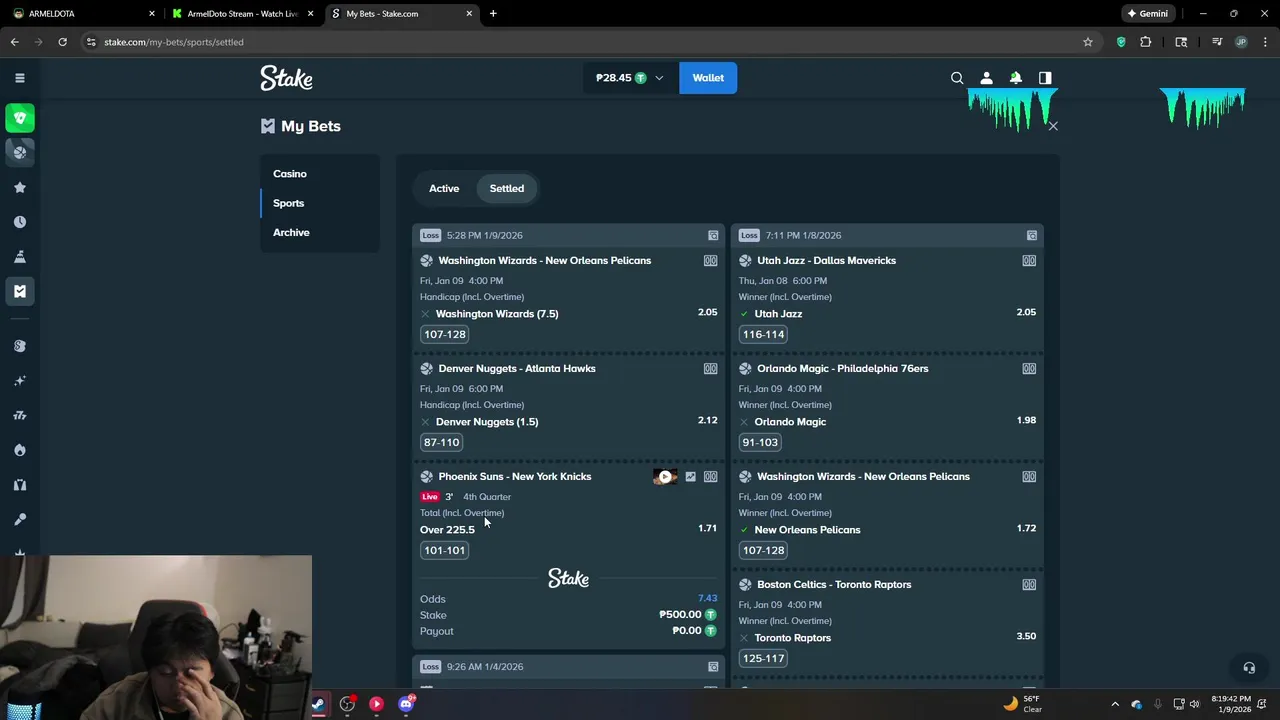
Task: Reload the Stake page
Action: pyautogui.click(x=62, y=42)
